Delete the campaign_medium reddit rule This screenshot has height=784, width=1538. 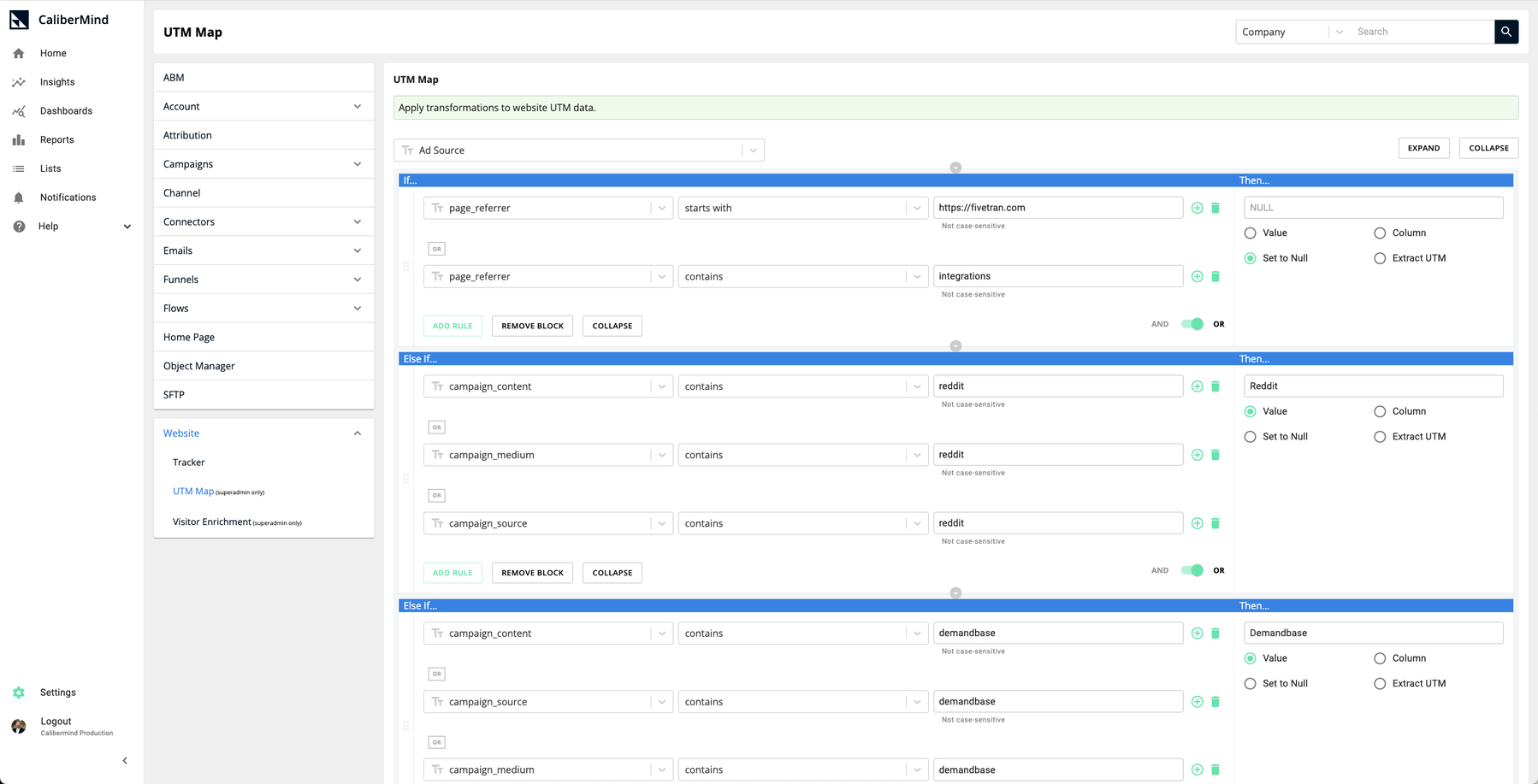(1216, 455)
